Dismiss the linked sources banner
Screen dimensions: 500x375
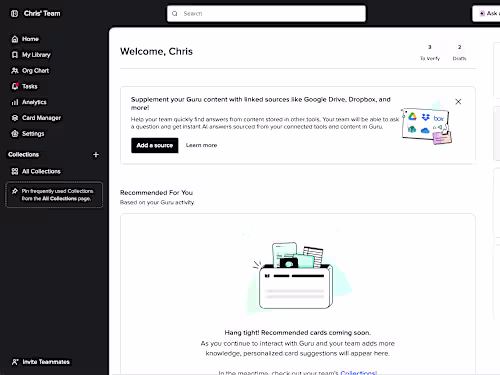pos(458,102)
